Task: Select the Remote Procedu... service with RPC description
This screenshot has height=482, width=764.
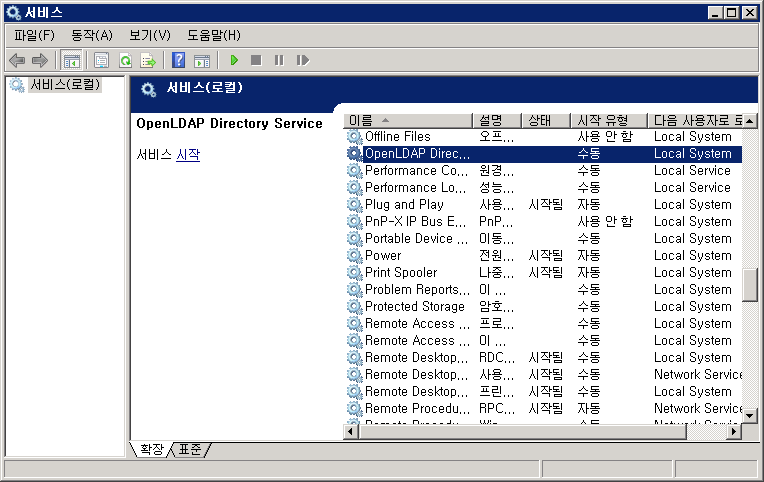Action: [543, 408]
